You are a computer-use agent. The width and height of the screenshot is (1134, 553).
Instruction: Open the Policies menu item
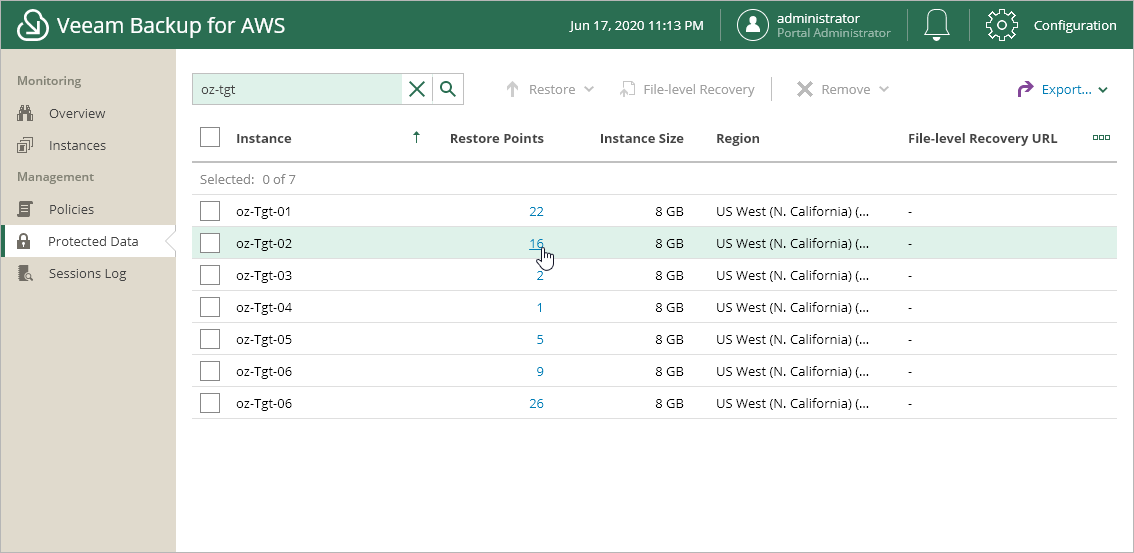71,209
